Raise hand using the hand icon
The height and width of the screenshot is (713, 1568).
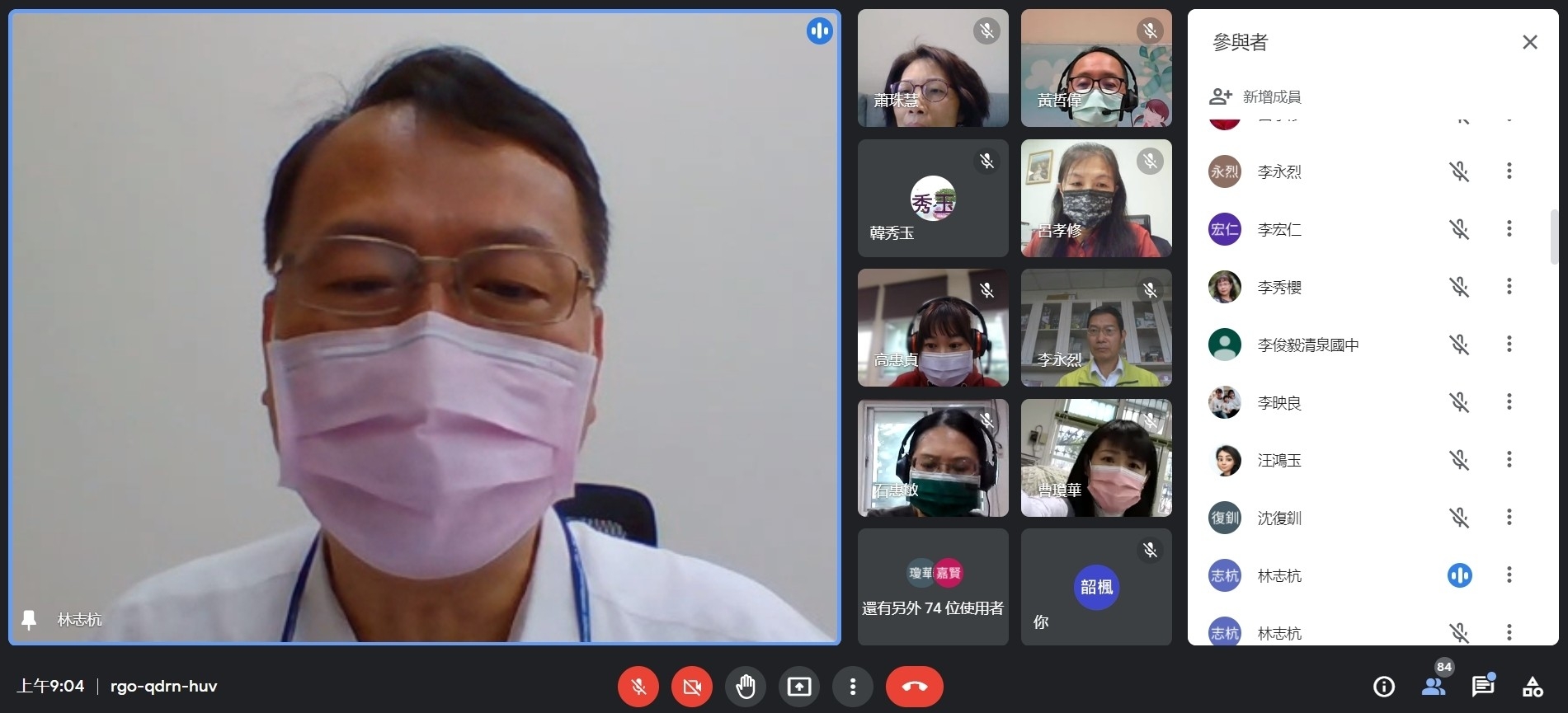(746, 687)
